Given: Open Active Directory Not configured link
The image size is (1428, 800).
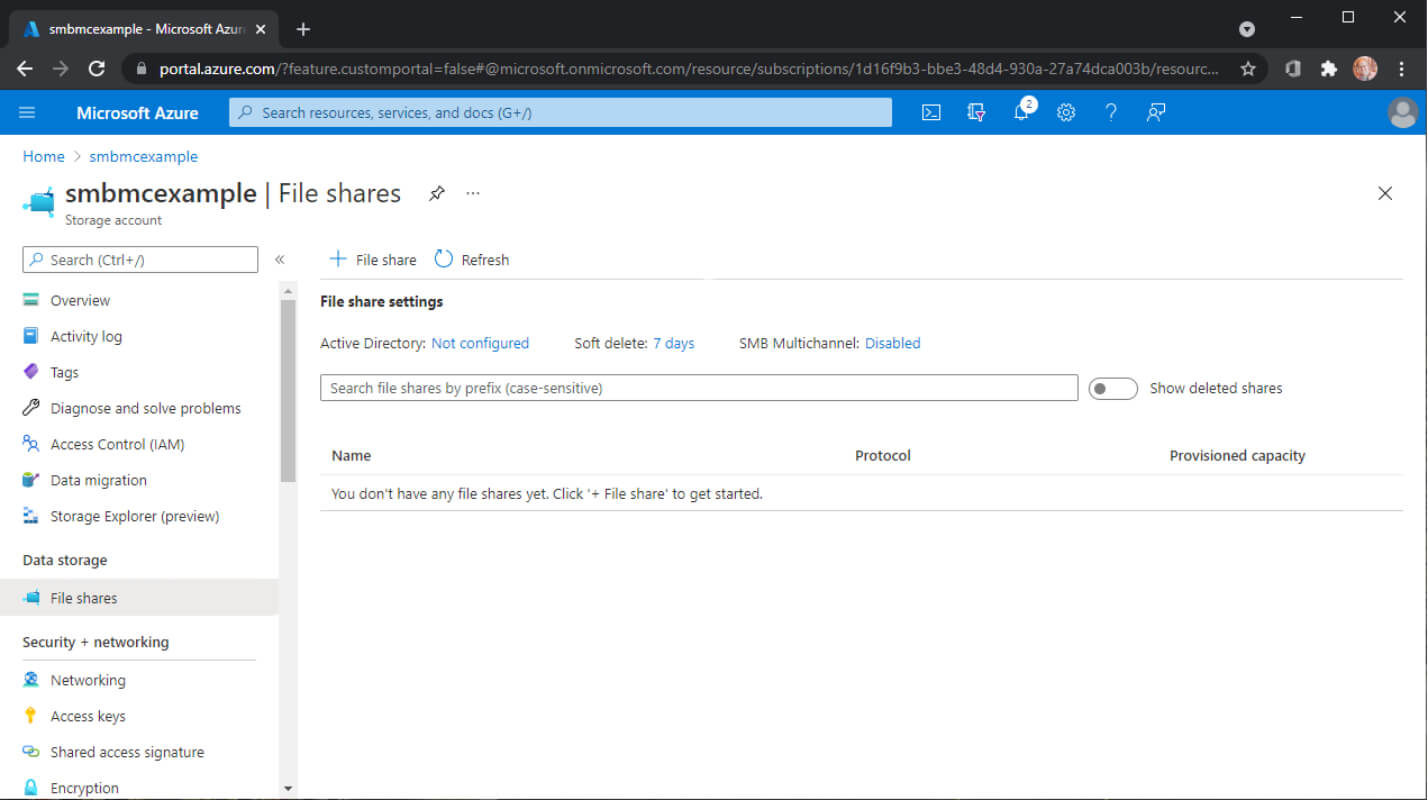Looking at the screenshot, I should click(480, 343).
